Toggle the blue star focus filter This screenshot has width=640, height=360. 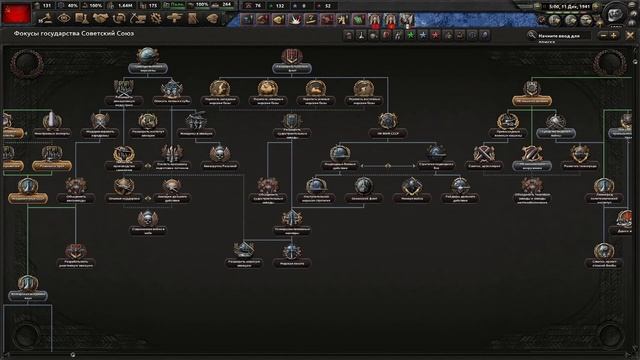423,36
